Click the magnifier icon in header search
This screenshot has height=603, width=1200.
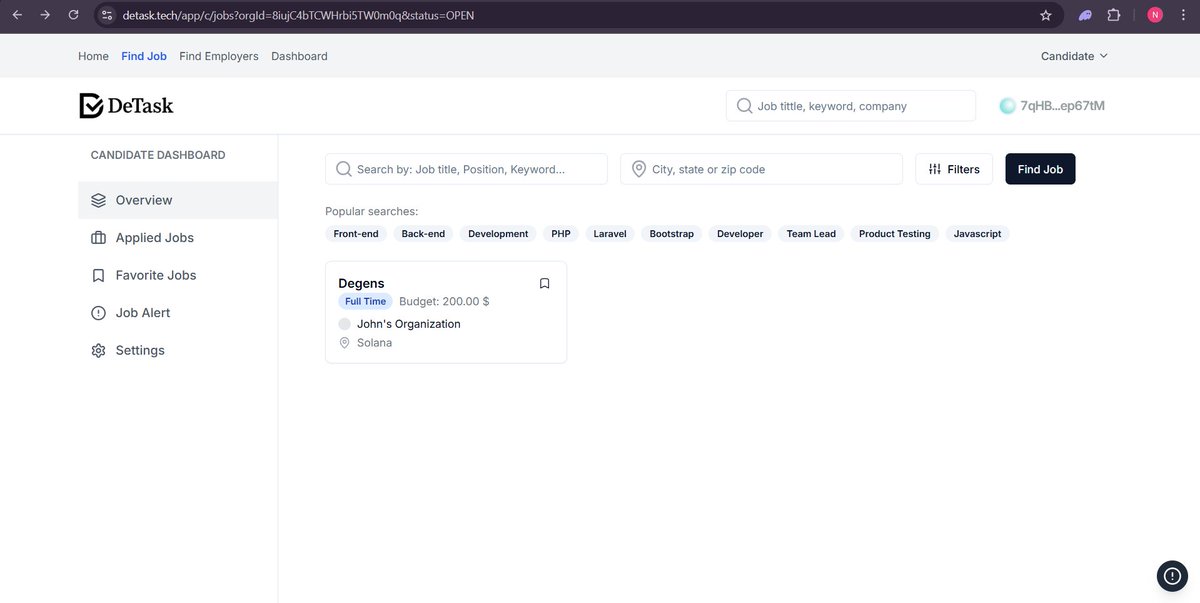(x=744, y=105)
